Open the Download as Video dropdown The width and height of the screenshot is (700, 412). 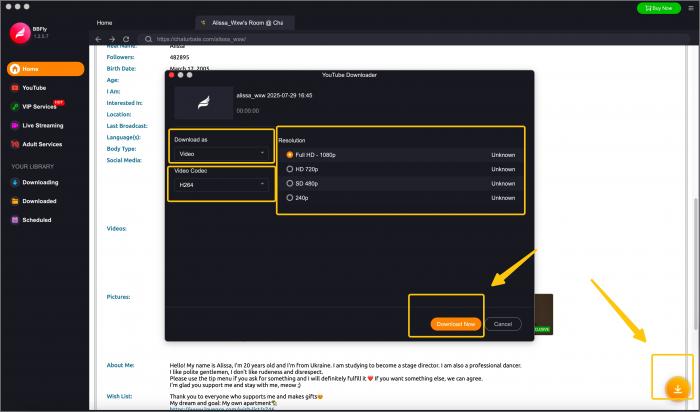[x=221, y=154]
